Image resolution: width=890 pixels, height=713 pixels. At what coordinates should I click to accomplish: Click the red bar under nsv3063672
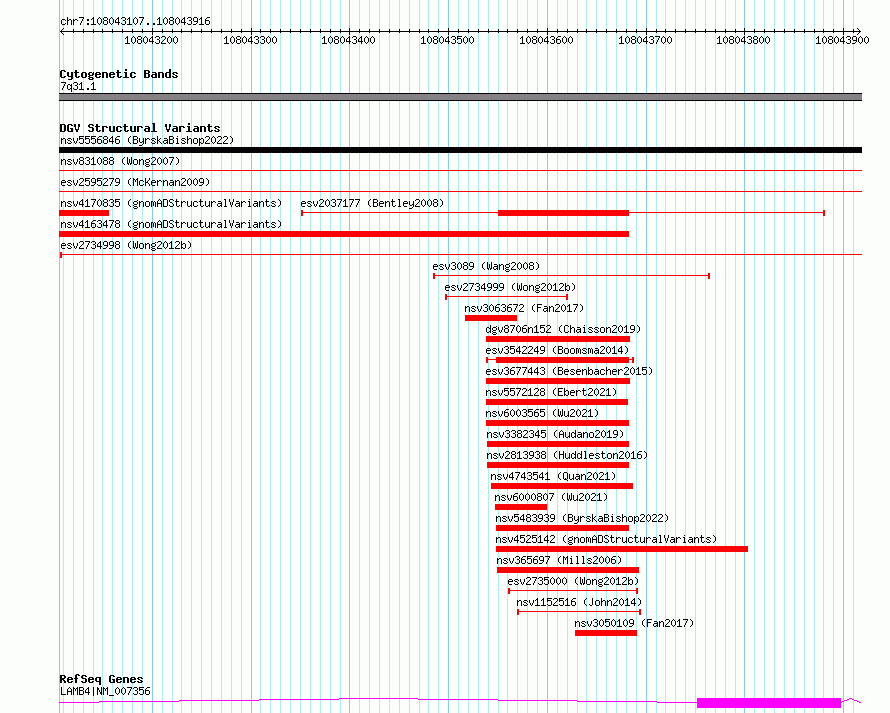click(x=491, y=318)
